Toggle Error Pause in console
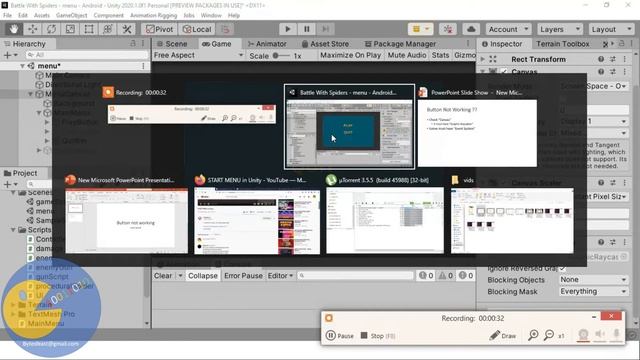640x360 pixels. [x=243, y=276]
